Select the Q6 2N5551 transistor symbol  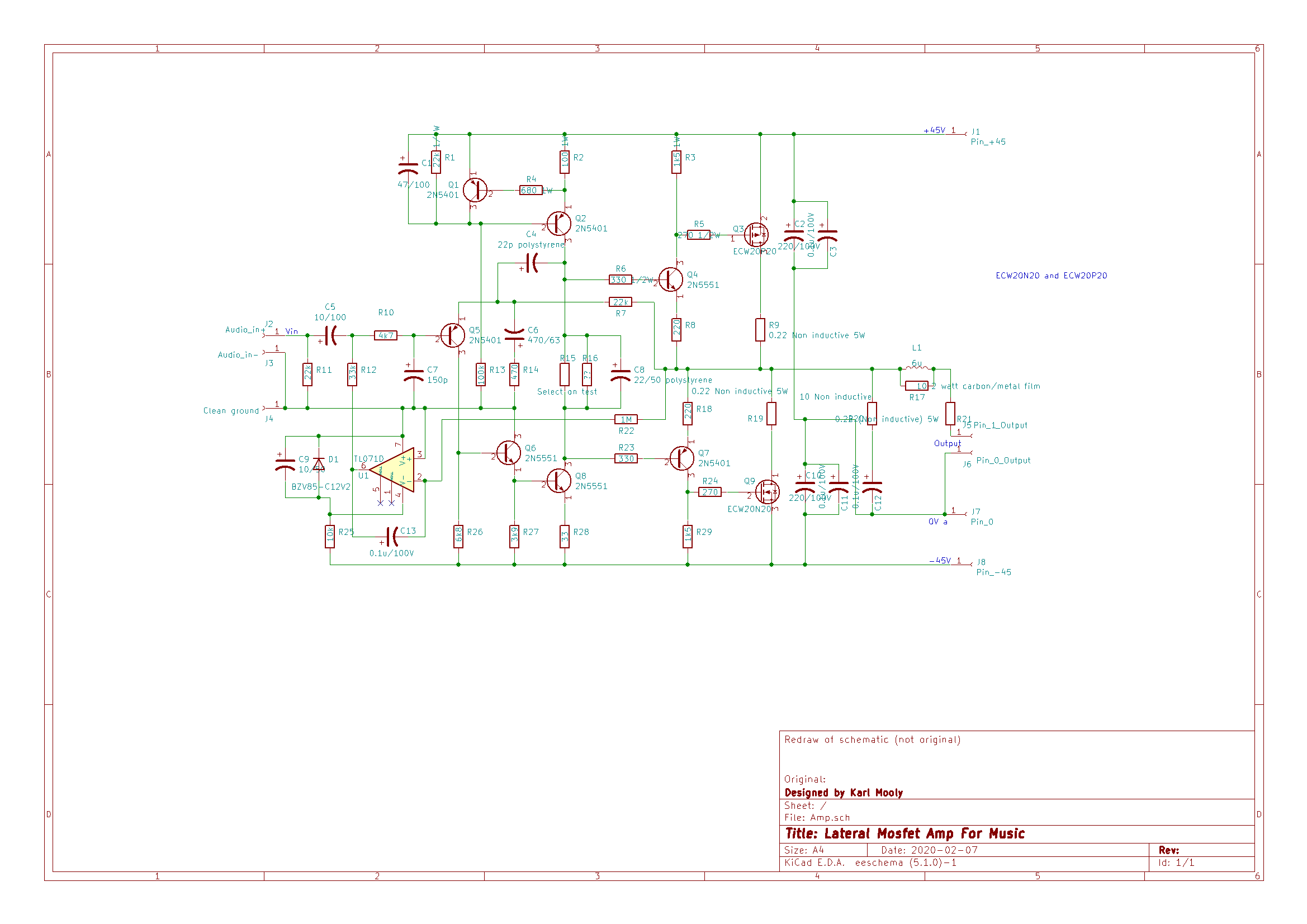pyautogui.click(x=509, y=453)
